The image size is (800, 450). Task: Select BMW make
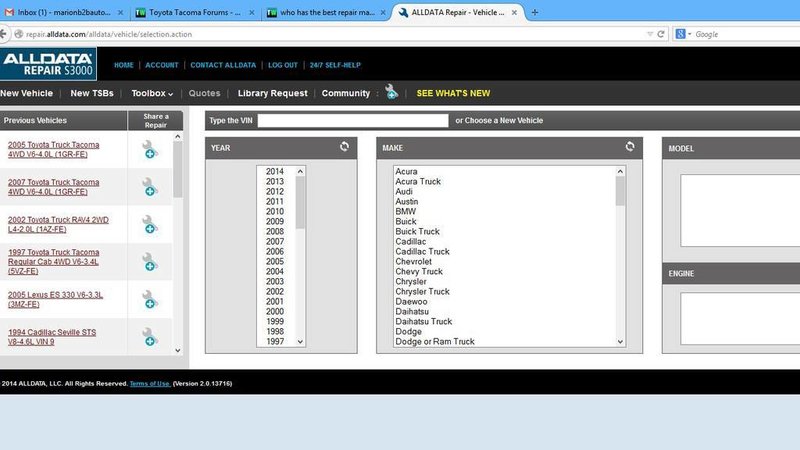(406, 211)
